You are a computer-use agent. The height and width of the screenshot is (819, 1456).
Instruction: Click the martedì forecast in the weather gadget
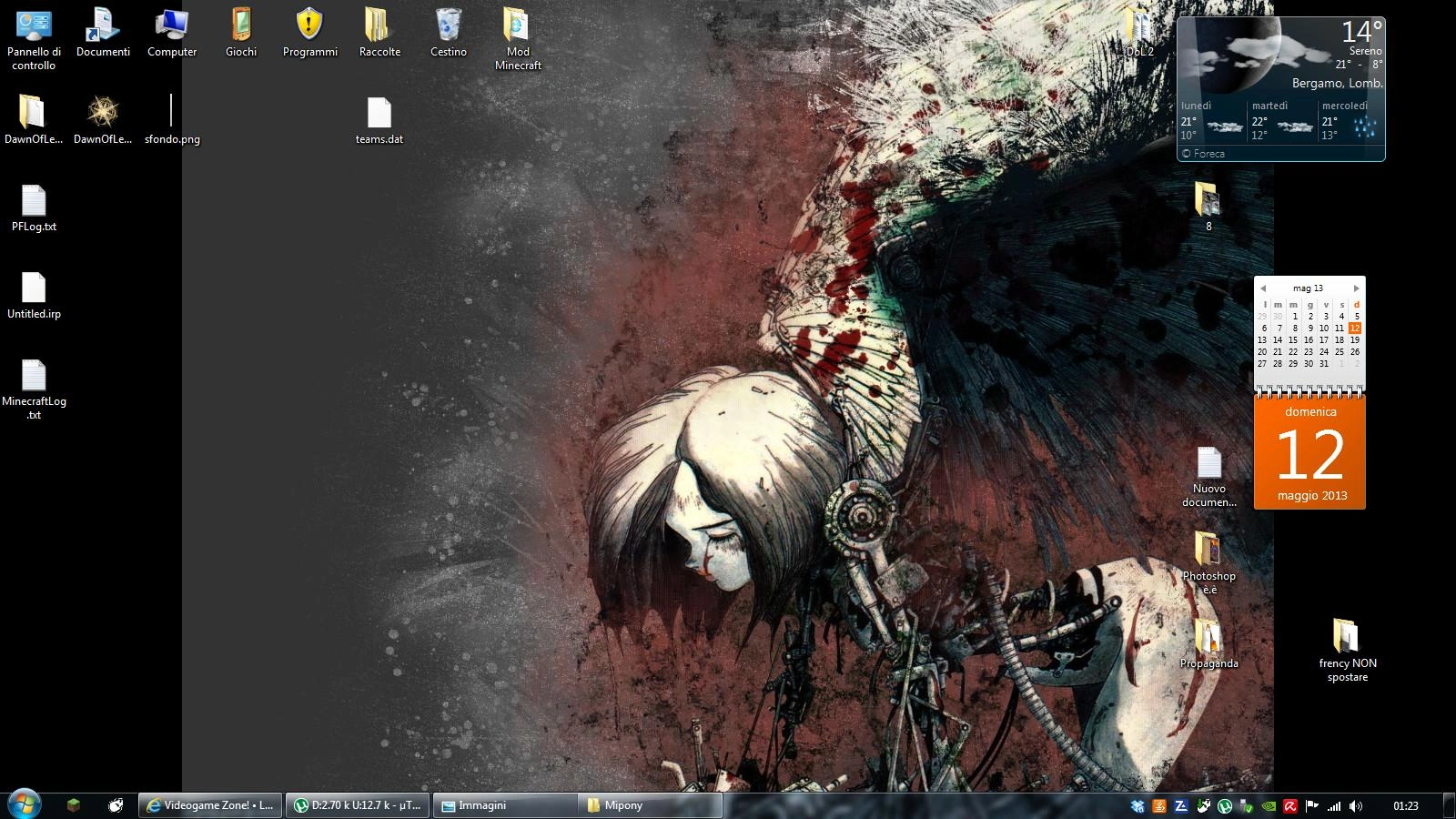click(x=1282, y=120)
